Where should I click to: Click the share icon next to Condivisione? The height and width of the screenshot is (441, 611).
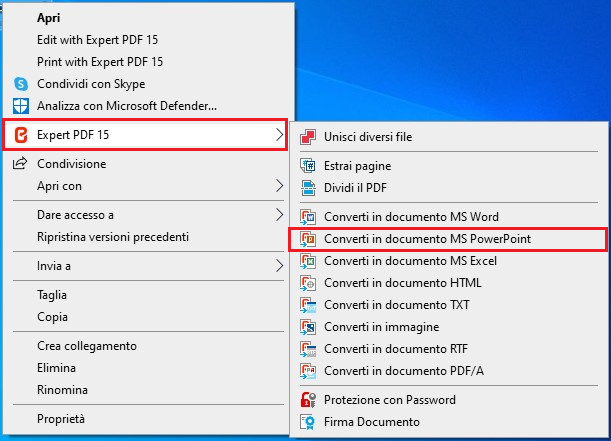pyautogui.click(x=20, y=163)
